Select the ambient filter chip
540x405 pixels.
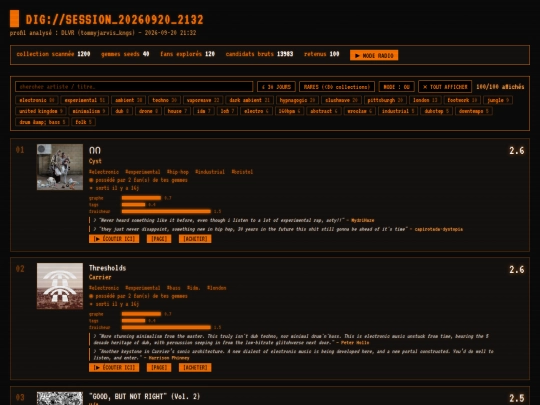tap(128, 100)
